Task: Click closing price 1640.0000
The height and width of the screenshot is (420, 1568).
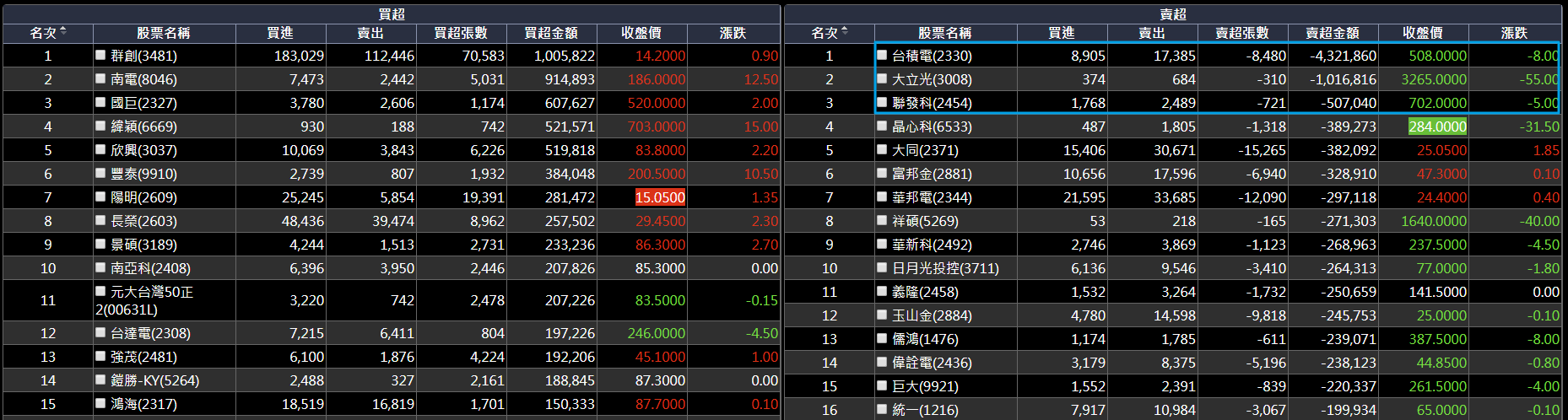Action: [1435, 221]
